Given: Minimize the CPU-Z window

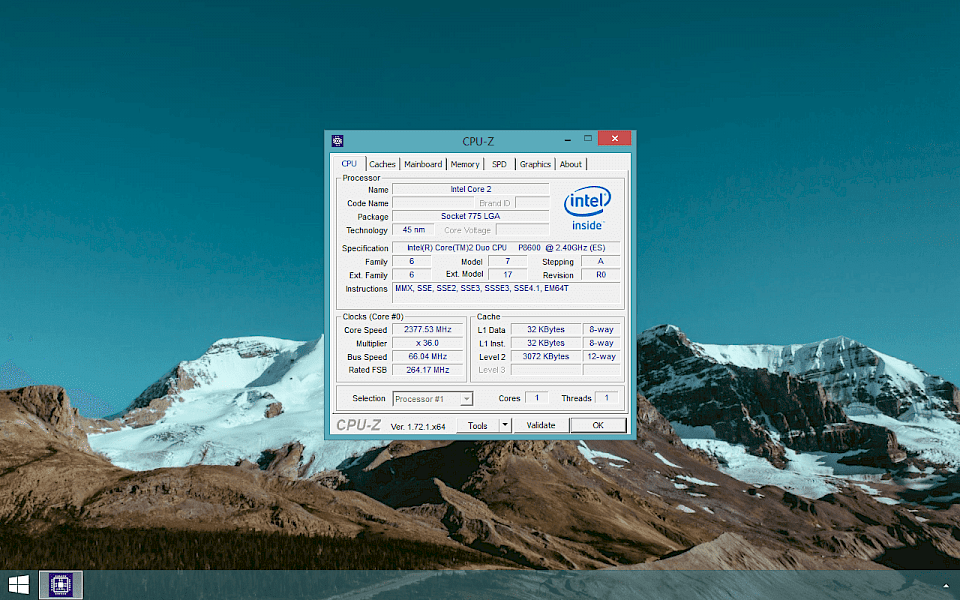Looking at the screenshot, I should [x=568, y=139].
